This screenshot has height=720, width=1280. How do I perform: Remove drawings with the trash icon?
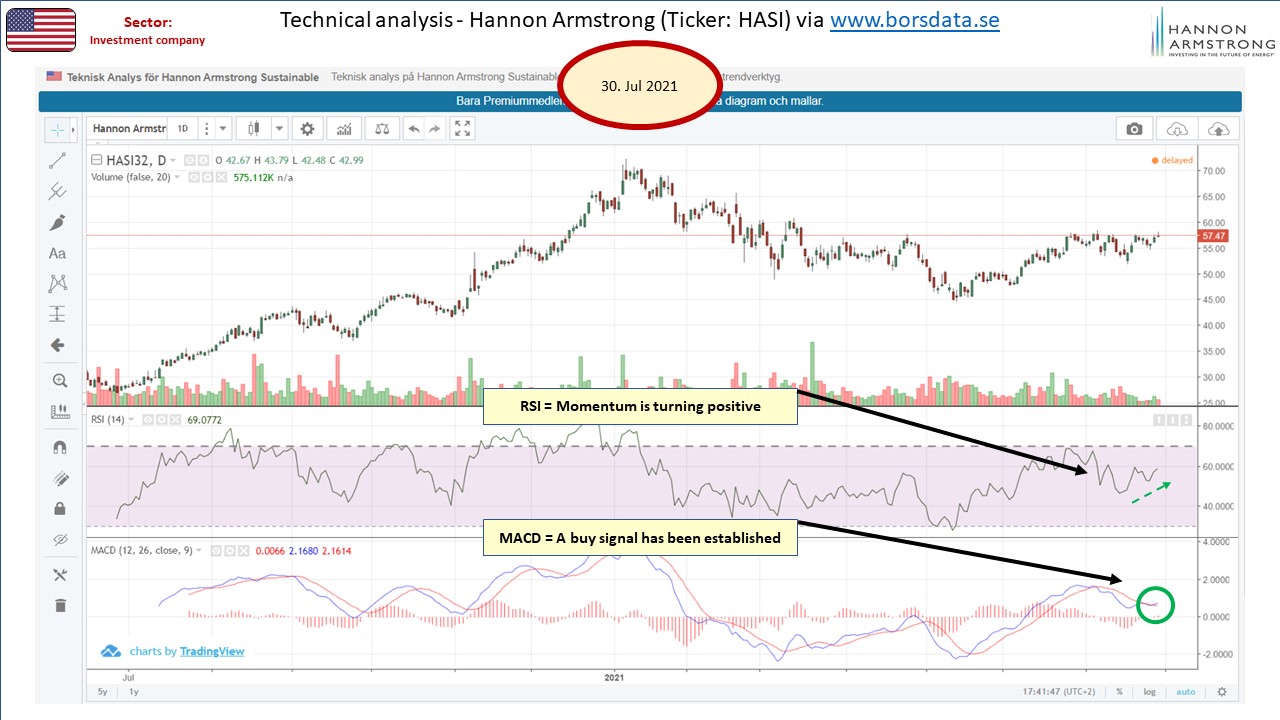pyautogui.click(x=58, y=605)
